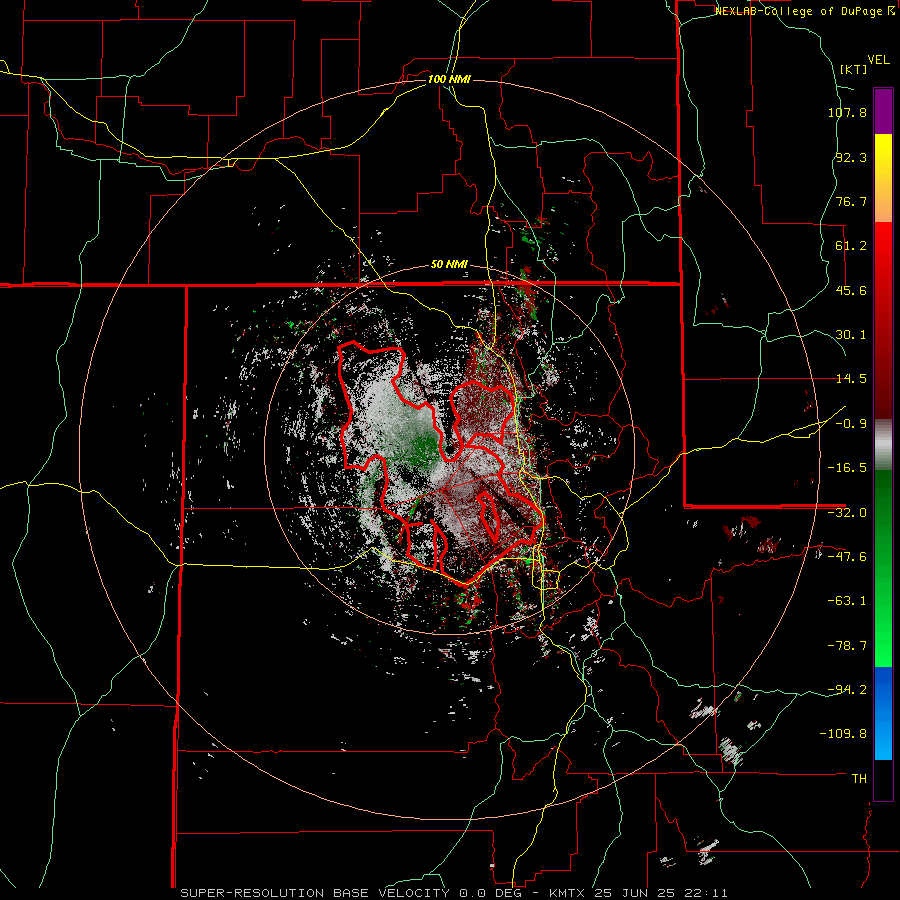
Task: Click the 92.3 velocity scale value
Action: (x=851, y=157)
